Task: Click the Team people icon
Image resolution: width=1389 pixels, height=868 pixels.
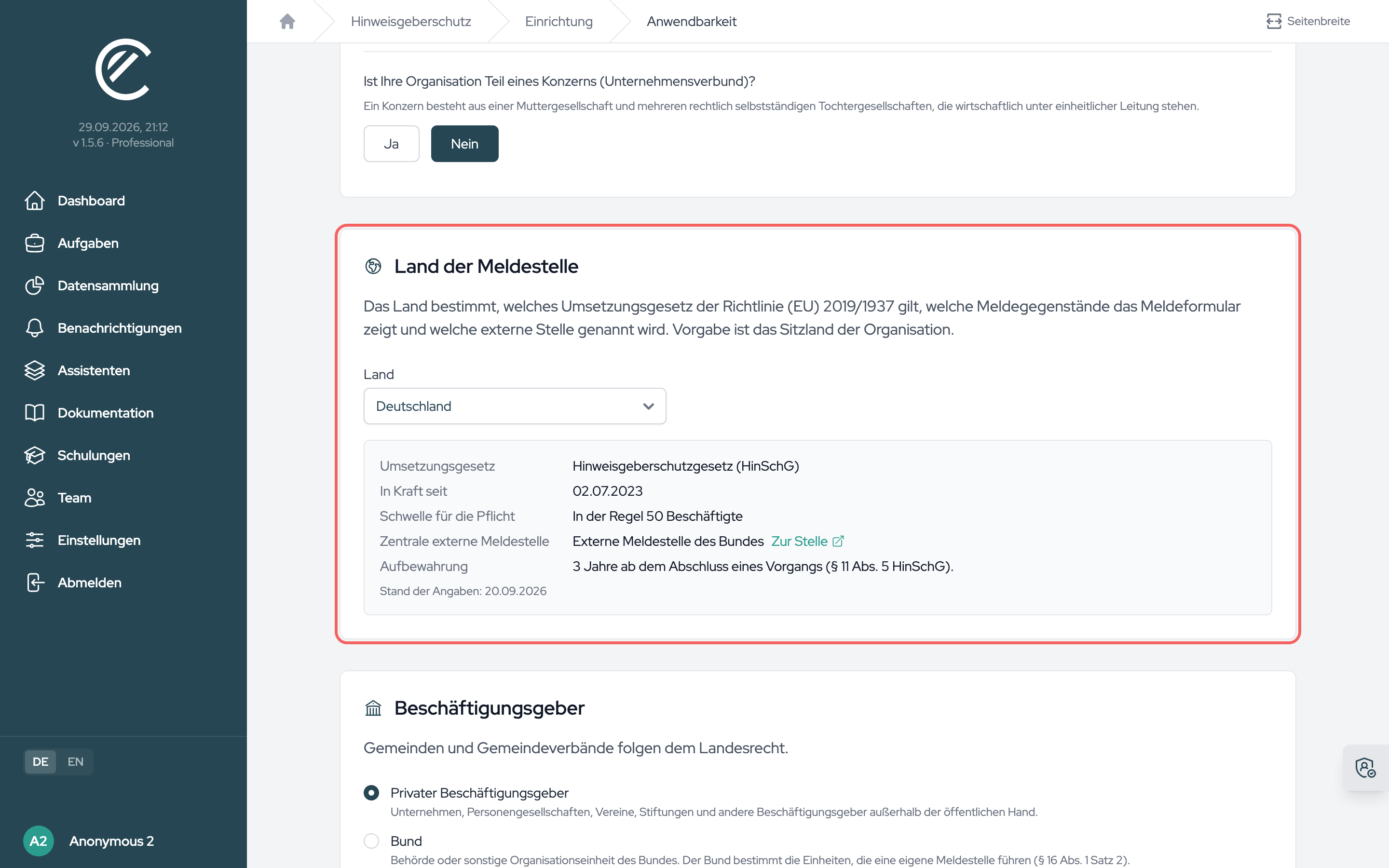Action: tap(34, 498)
